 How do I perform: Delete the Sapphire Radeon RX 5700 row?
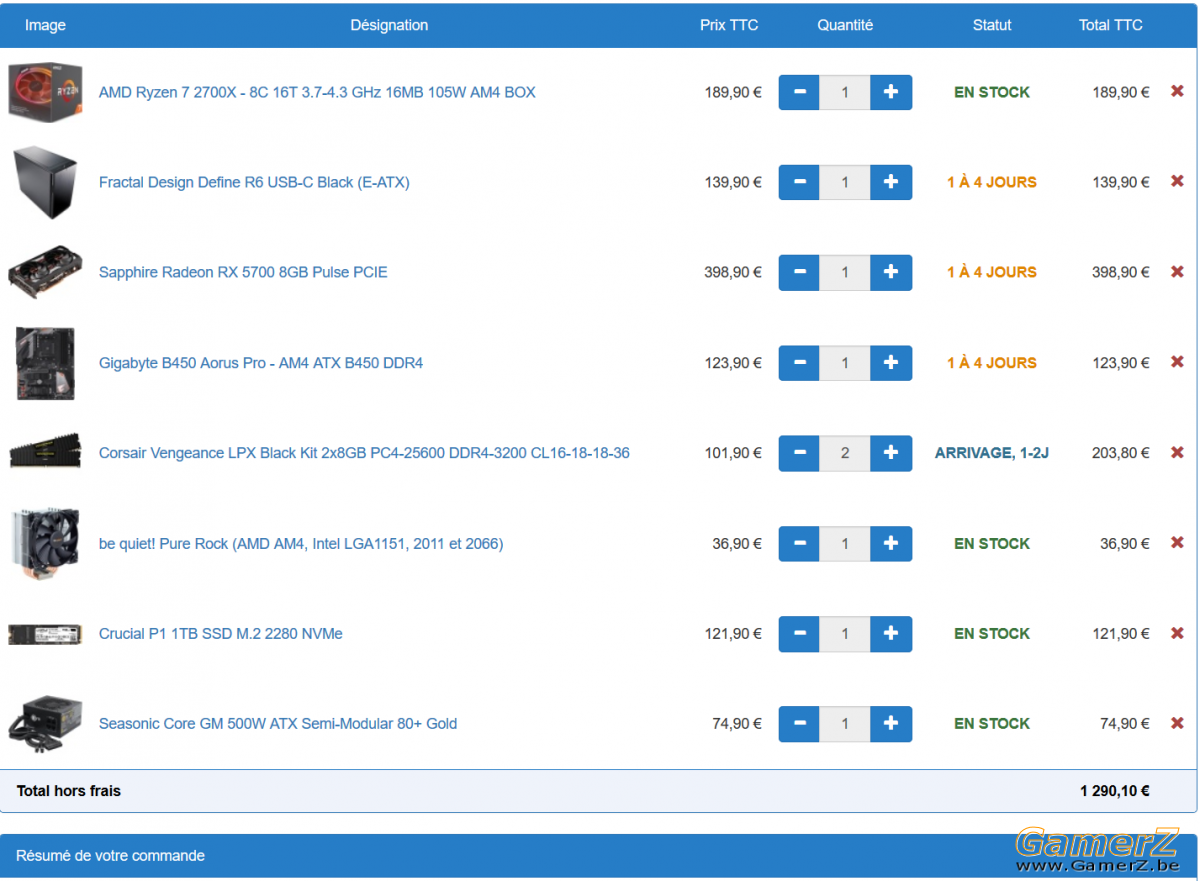(x=1177, y=272)
